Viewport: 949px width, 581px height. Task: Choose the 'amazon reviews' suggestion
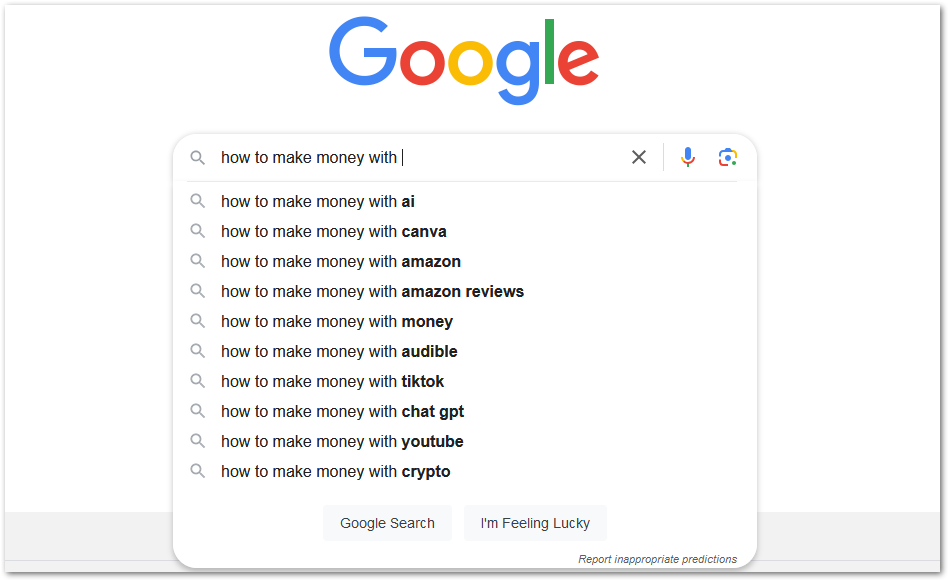[372, 291]
